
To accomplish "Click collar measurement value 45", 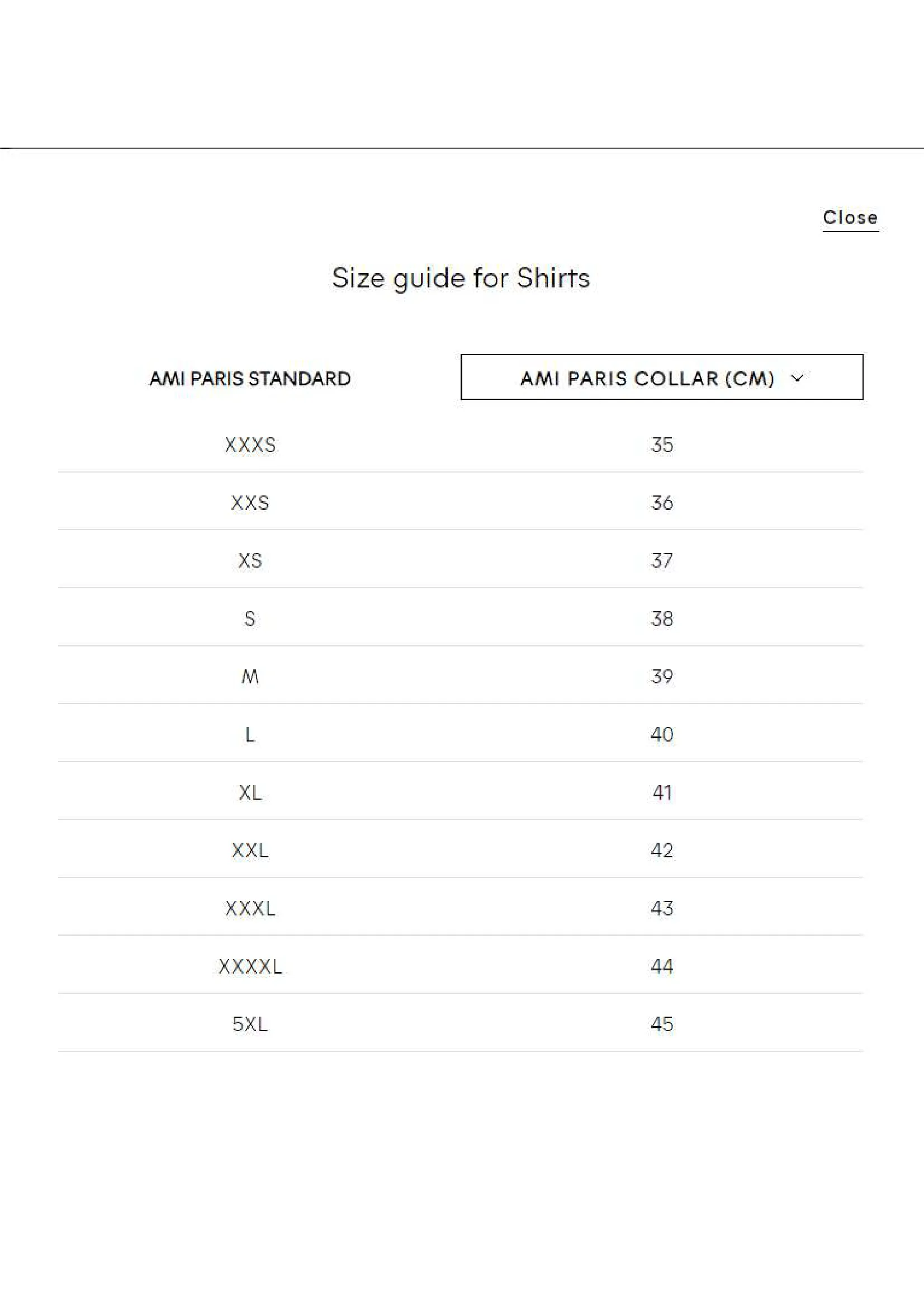I will 661,1024.
